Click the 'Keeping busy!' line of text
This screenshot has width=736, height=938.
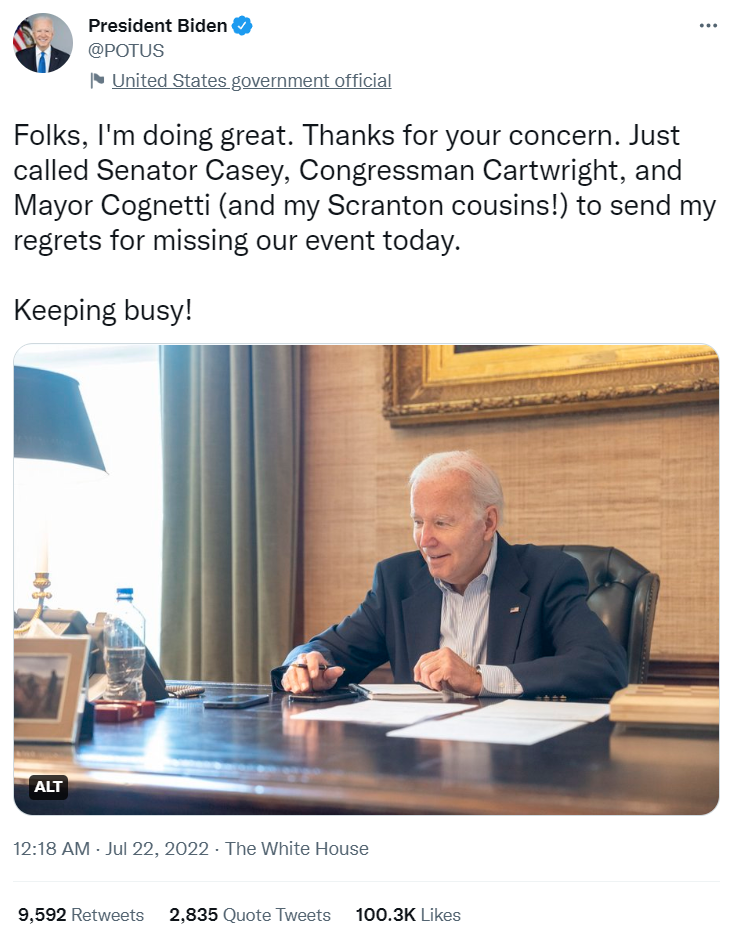(103, 310)
